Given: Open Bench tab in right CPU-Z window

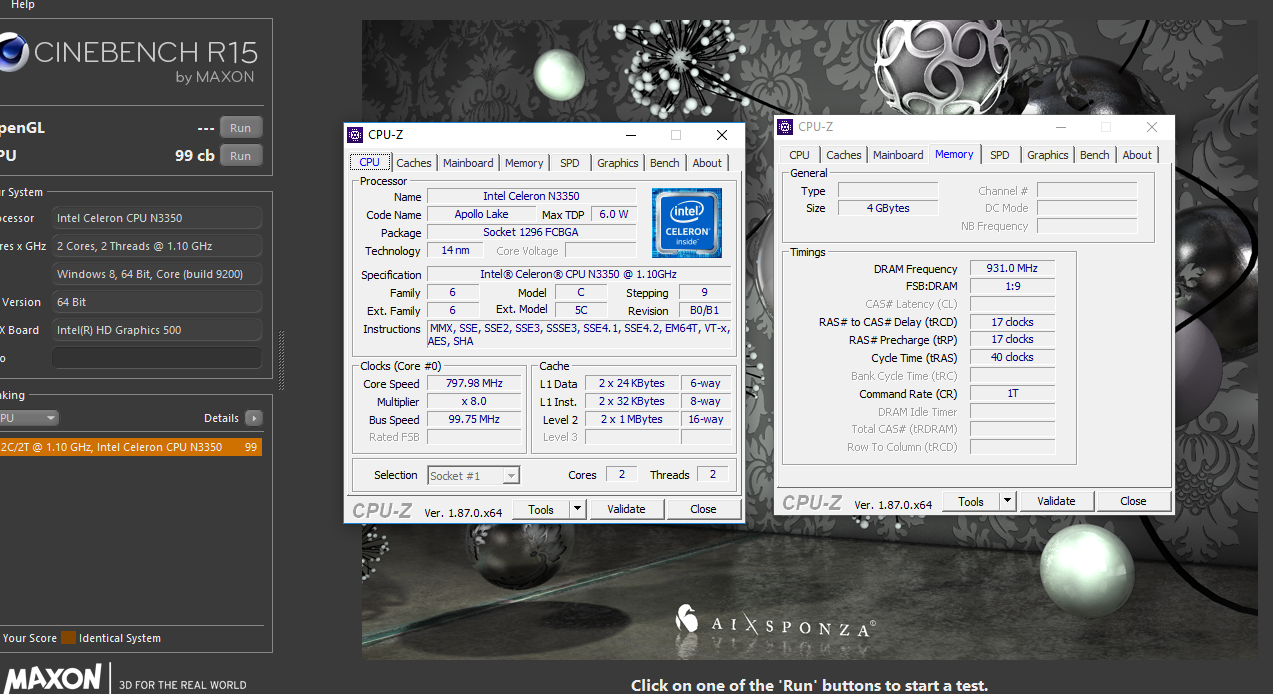Looking at the screenshot, I should 1095,155.
